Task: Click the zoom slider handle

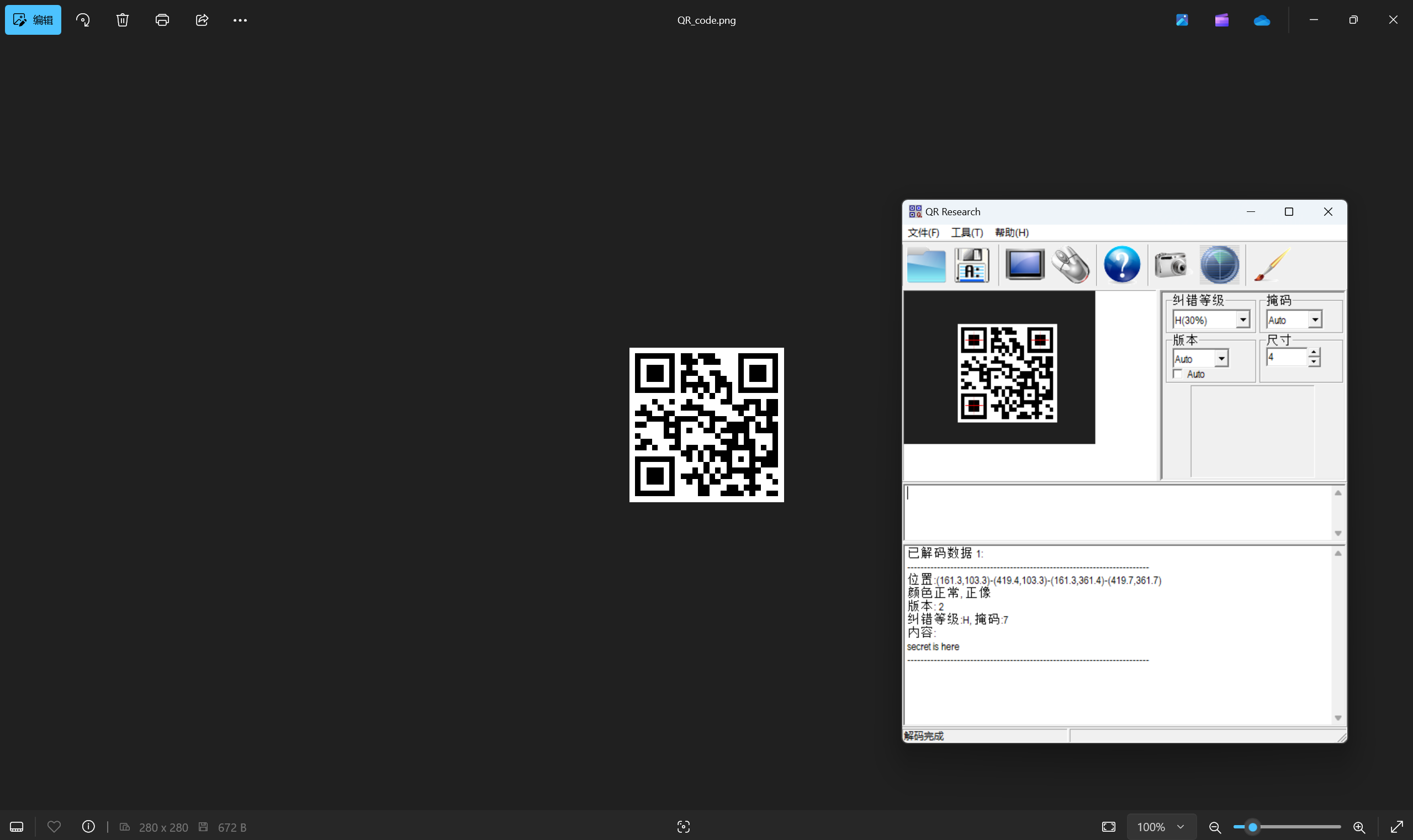Action: click(x=1253, y=827)
